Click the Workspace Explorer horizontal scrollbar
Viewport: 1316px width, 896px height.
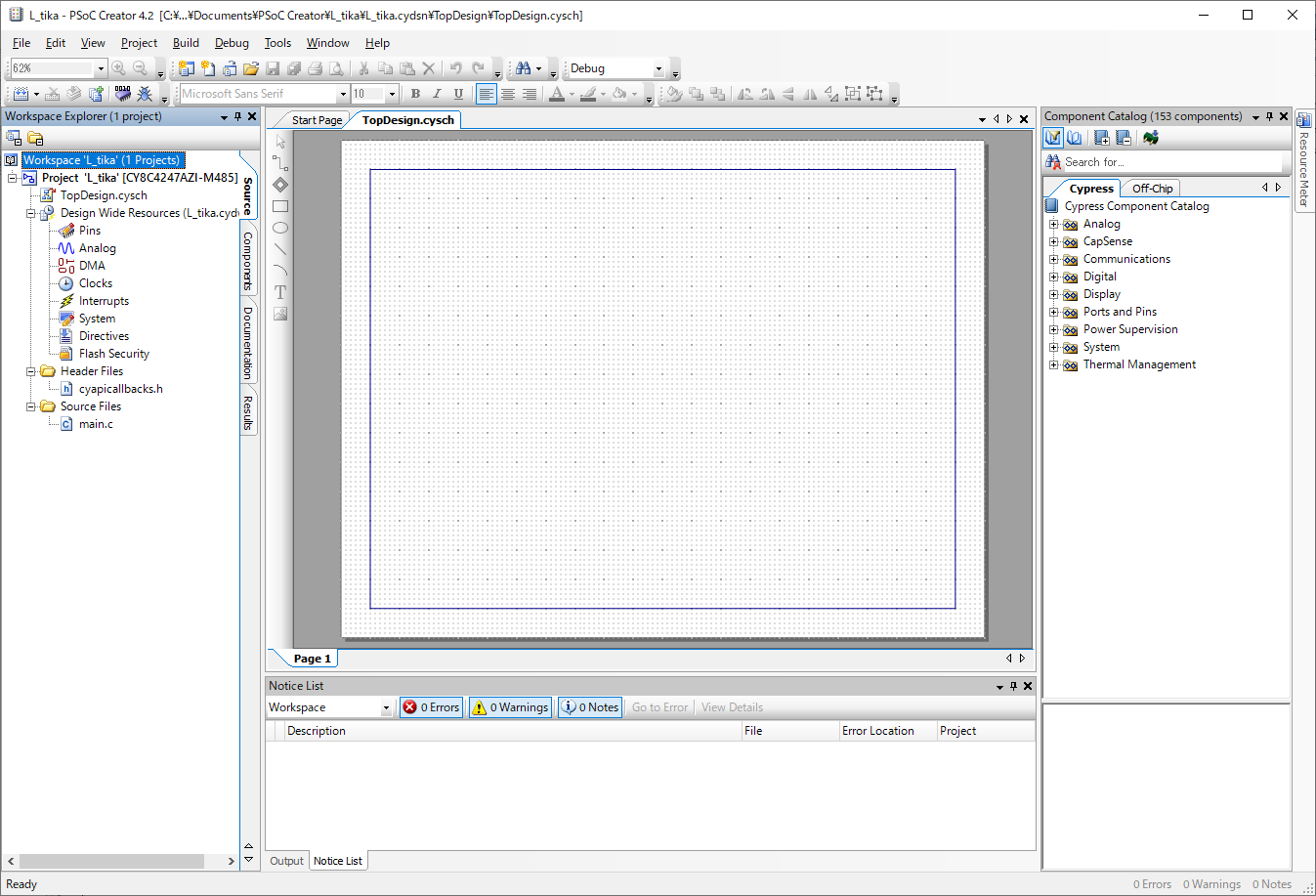click(x=121, y=862)
